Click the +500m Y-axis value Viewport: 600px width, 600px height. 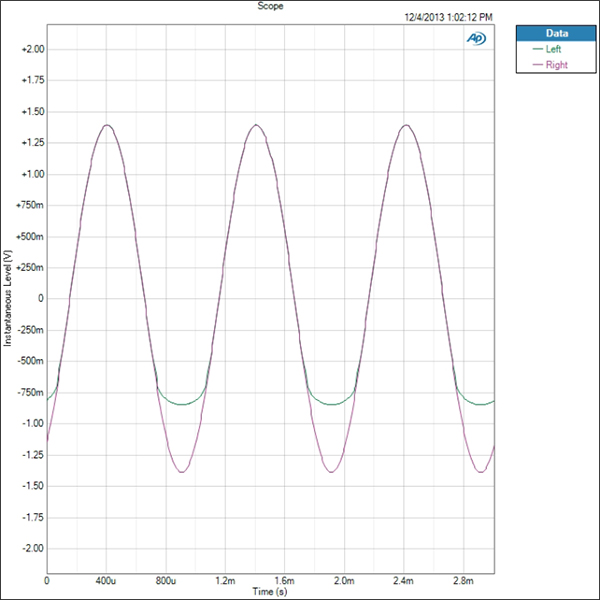(x=30, y=236)
